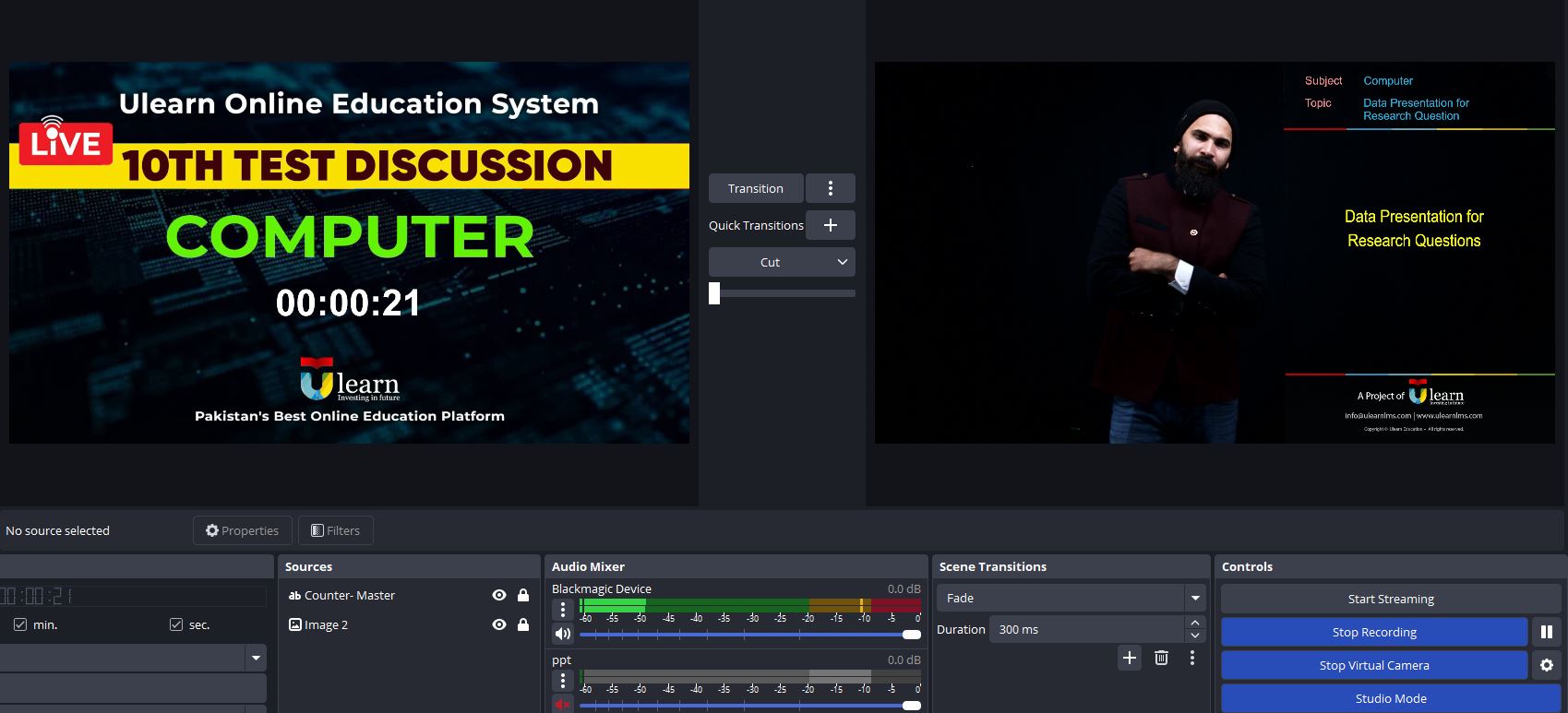Increase transition duration with up arrow
Image resolution: width=1568 pixels, height=713 pixels.
[1195, 623]
